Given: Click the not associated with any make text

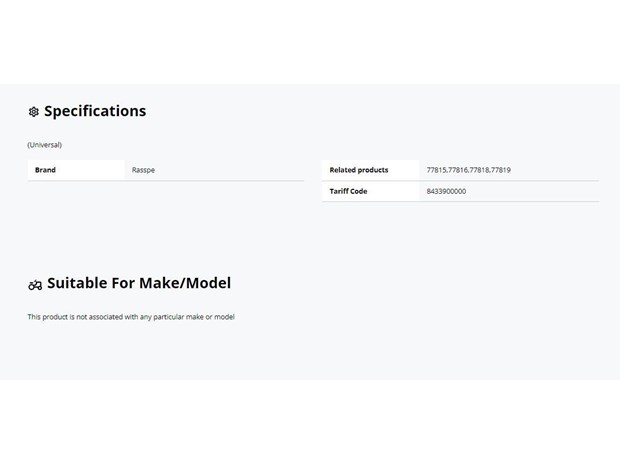Looking at the screenshot, I should [x=131, y=317].
